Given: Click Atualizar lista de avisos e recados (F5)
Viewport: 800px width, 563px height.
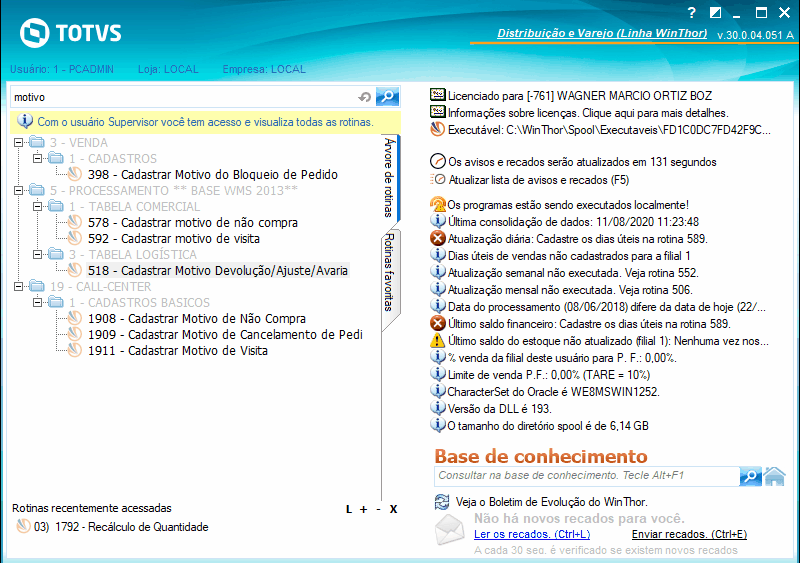Looking at the screenshot, I should tap(538, 180).
